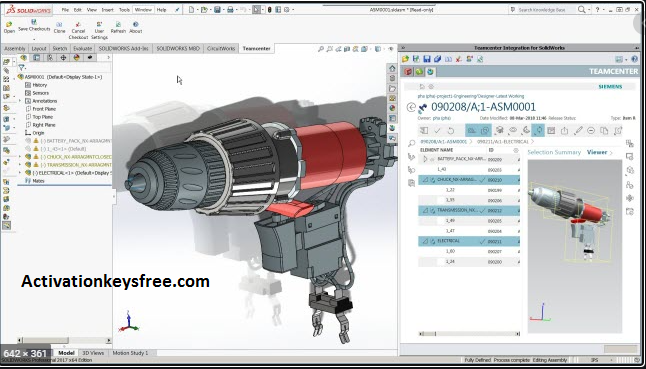646x369 pixels.
Task: Toggle checkmark on TRANSMISSION row in element list
Action: coord(482,210)
